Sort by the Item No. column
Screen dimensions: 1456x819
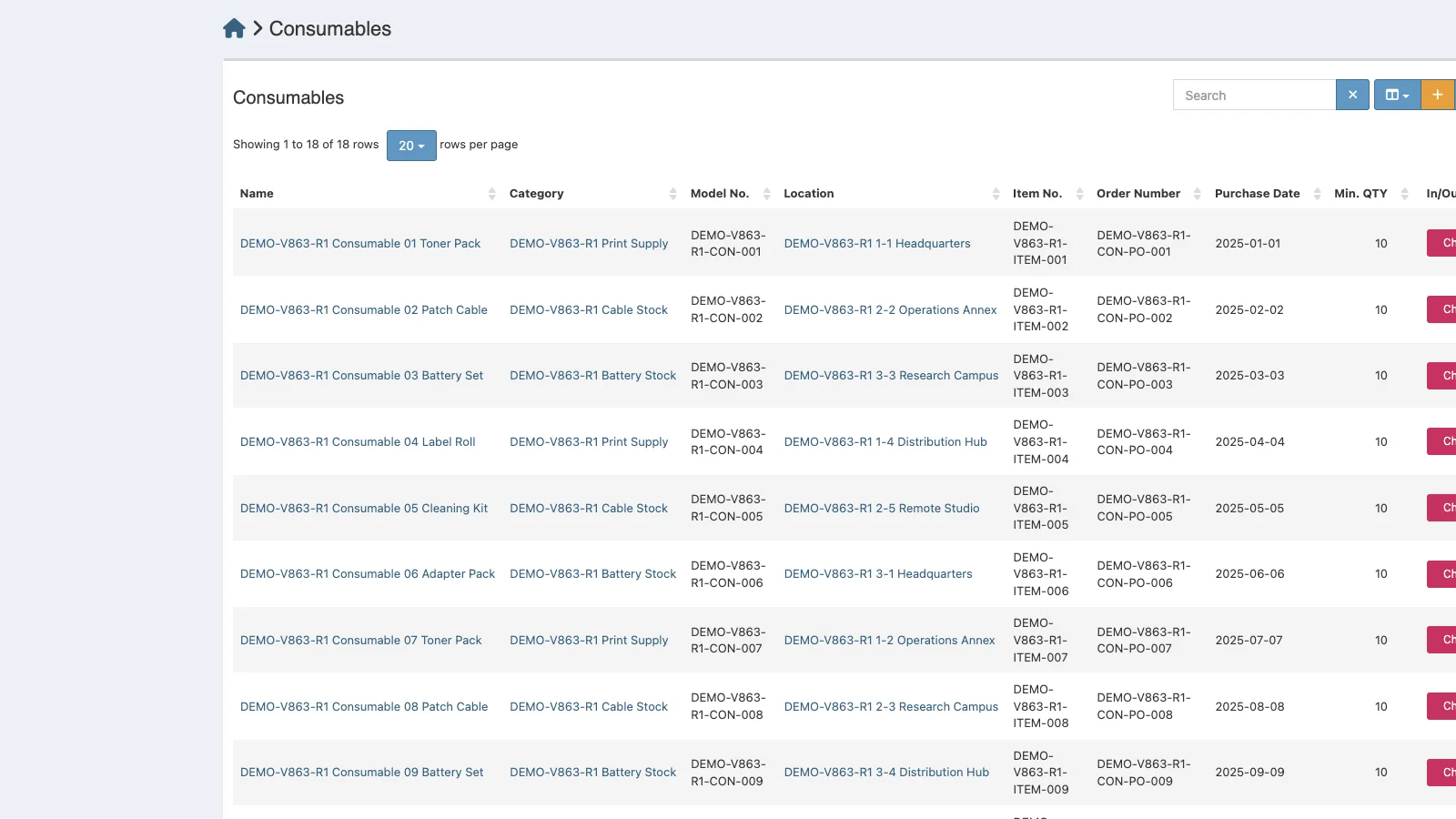click(x=1047, y=194)
